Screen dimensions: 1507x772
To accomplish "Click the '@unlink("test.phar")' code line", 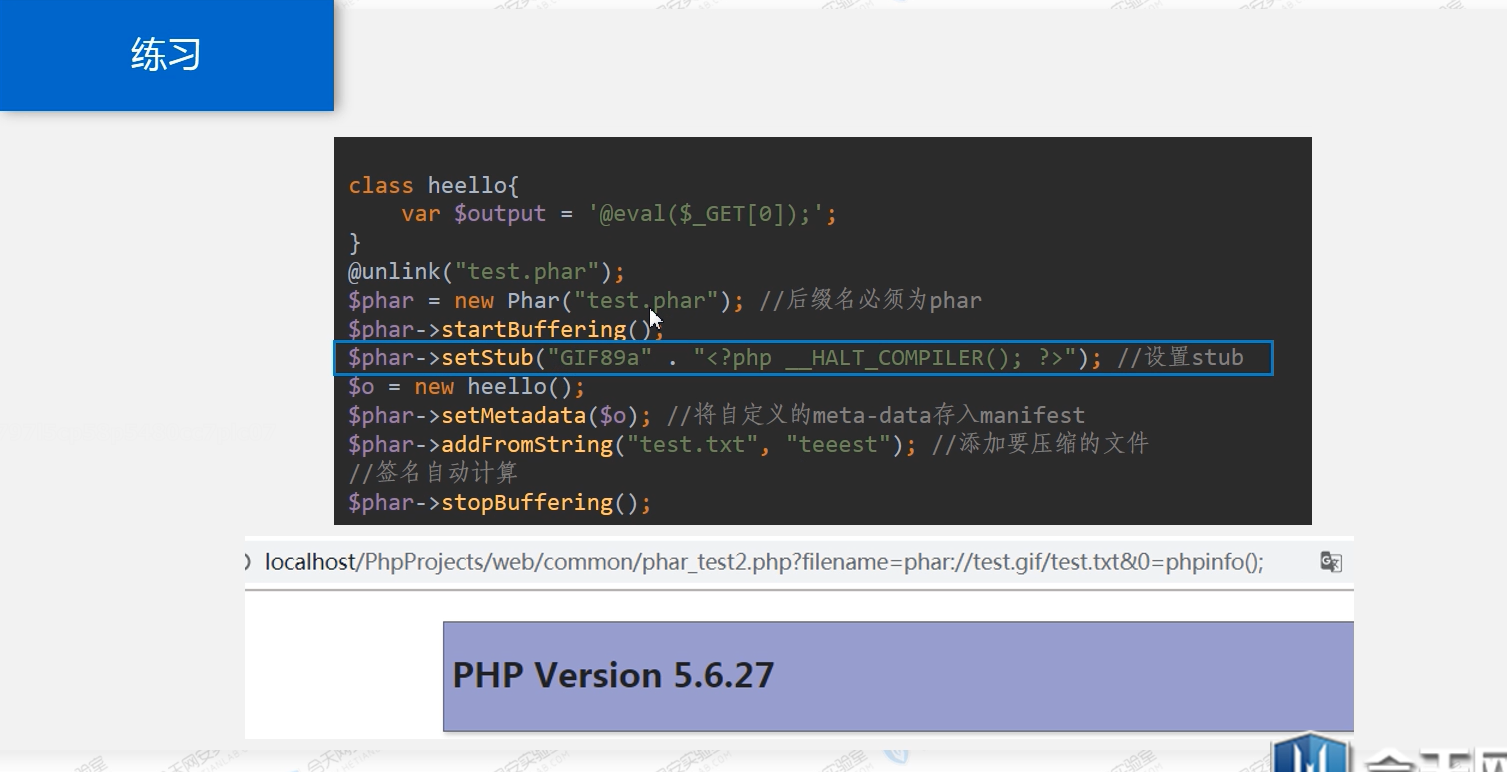I will [486, 271].
